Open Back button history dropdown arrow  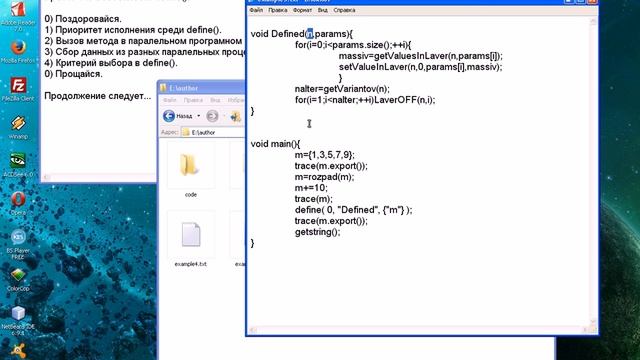click(199, 116)
